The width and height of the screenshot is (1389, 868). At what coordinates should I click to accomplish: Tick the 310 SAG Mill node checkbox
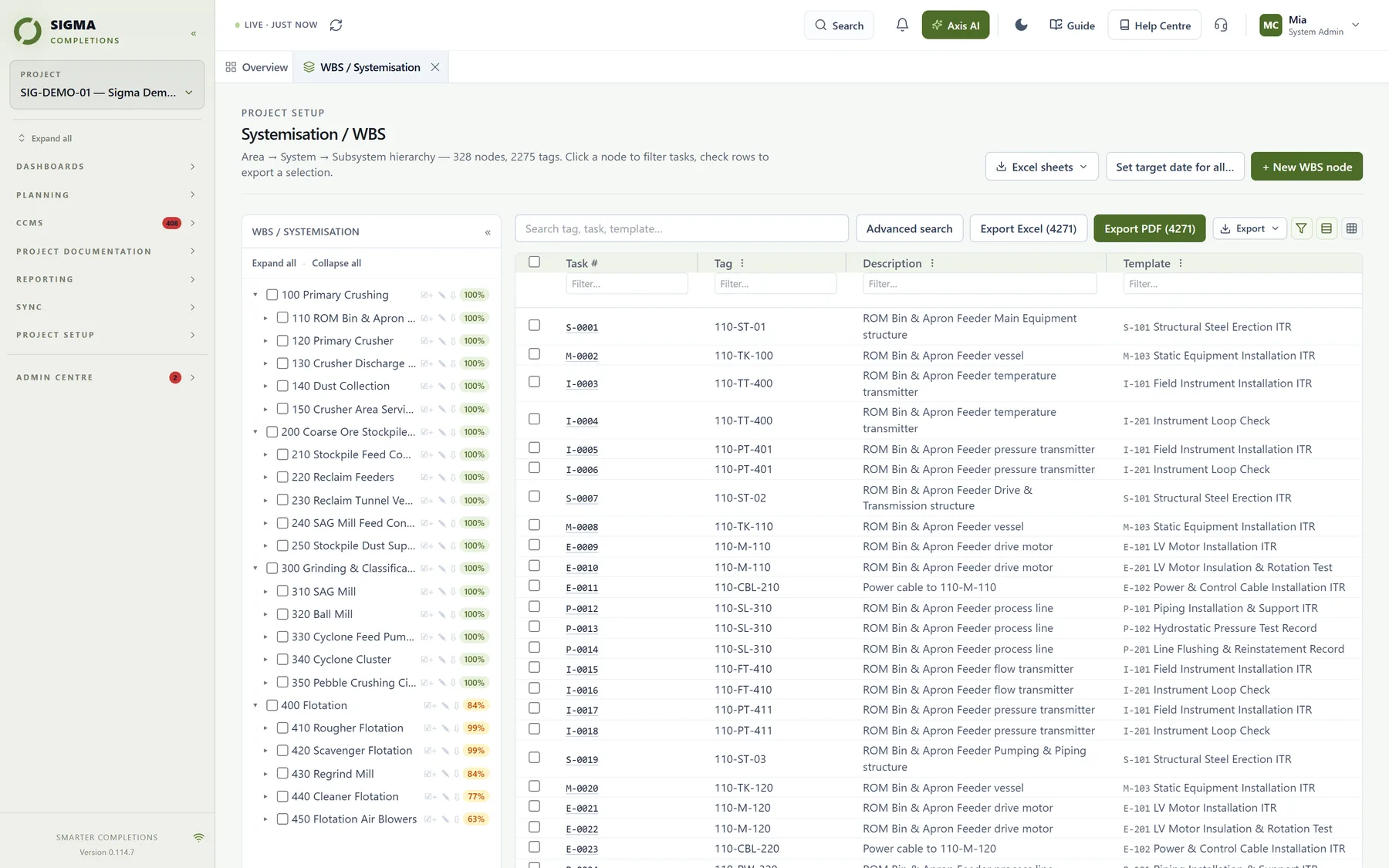tap(282, 591)
